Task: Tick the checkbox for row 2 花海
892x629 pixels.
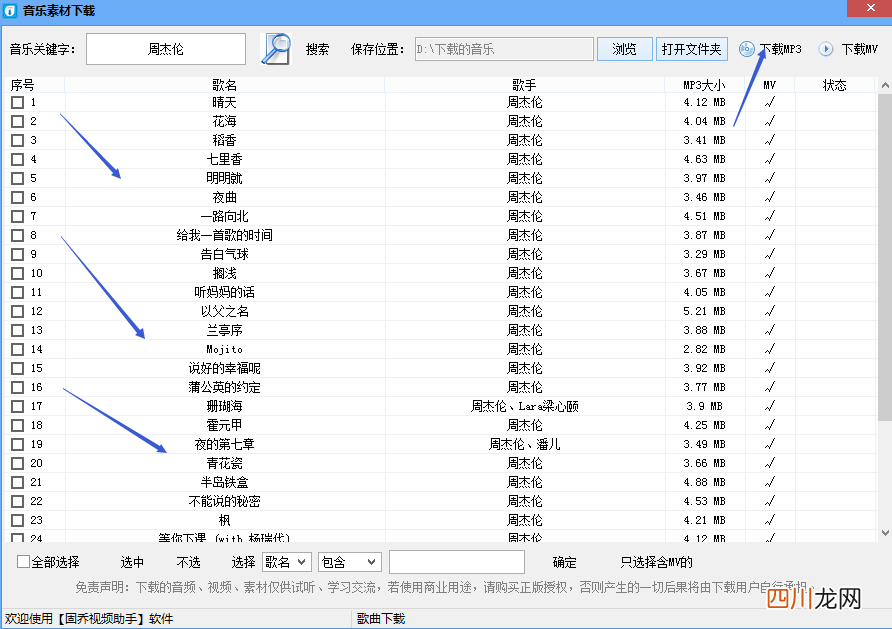Action: tap(18, 121)
